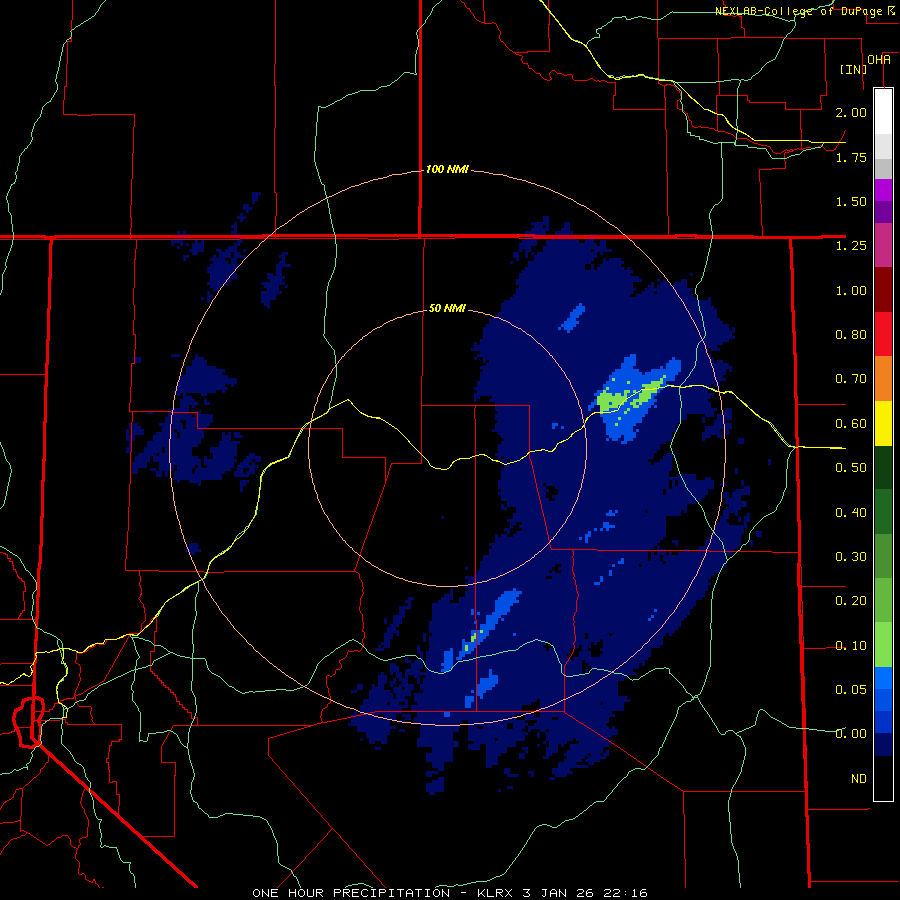900x900 pixels.
Task: Click the OHA product label
Action: point(879,60)
